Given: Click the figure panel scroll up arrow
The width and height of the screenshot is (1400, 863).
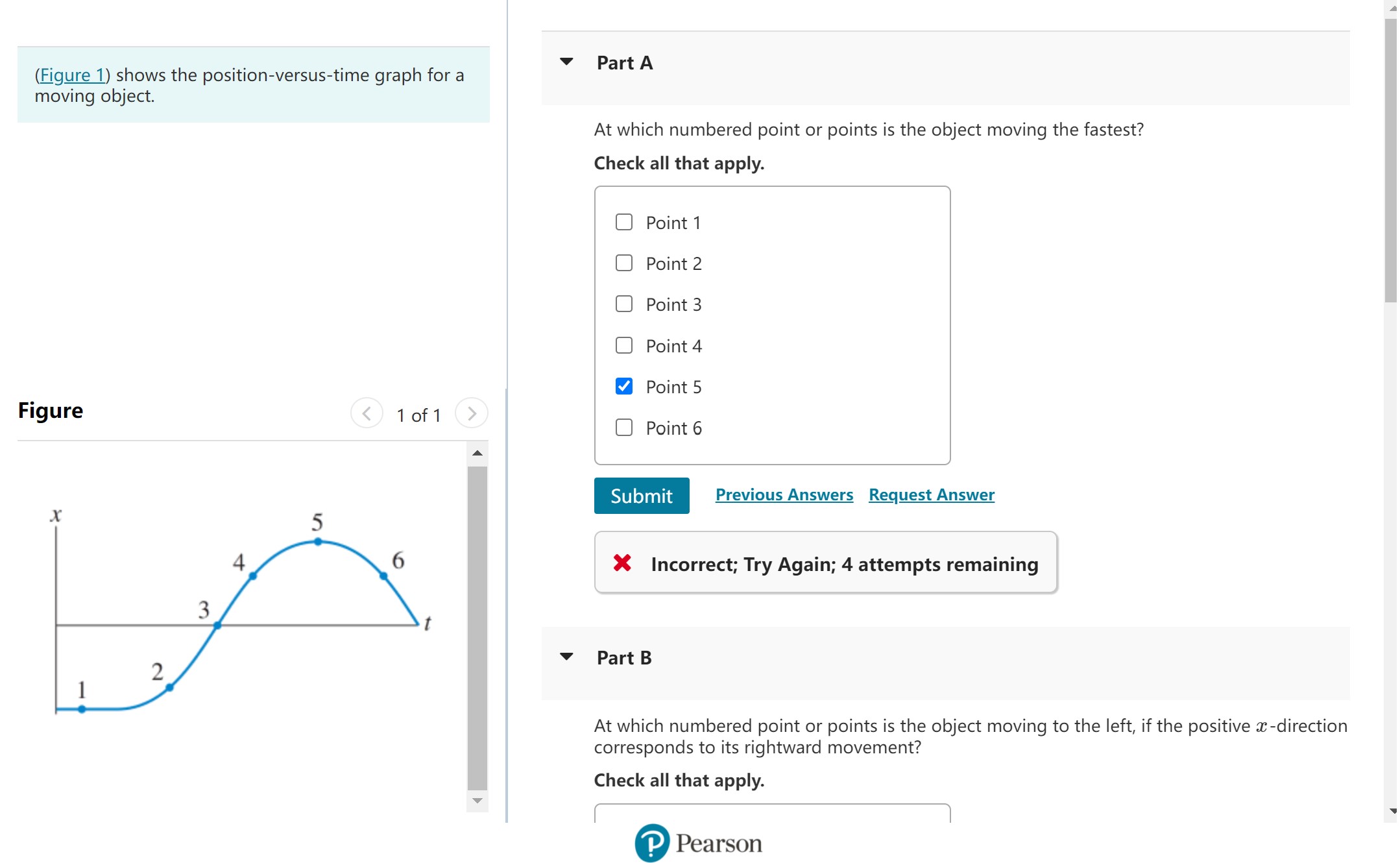Looking at the screenshot, I should [x=477, y=453].
